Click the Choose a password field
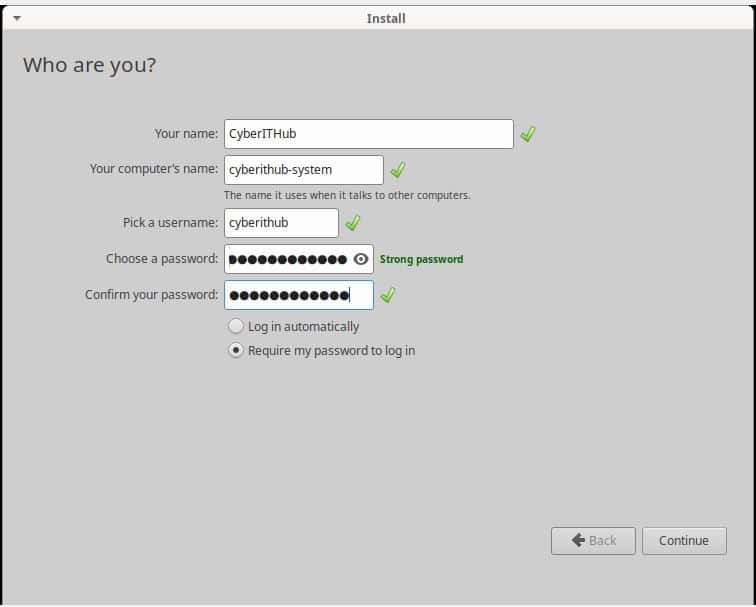Viewport: 756px width, 607px height. [x=299, y=259]
